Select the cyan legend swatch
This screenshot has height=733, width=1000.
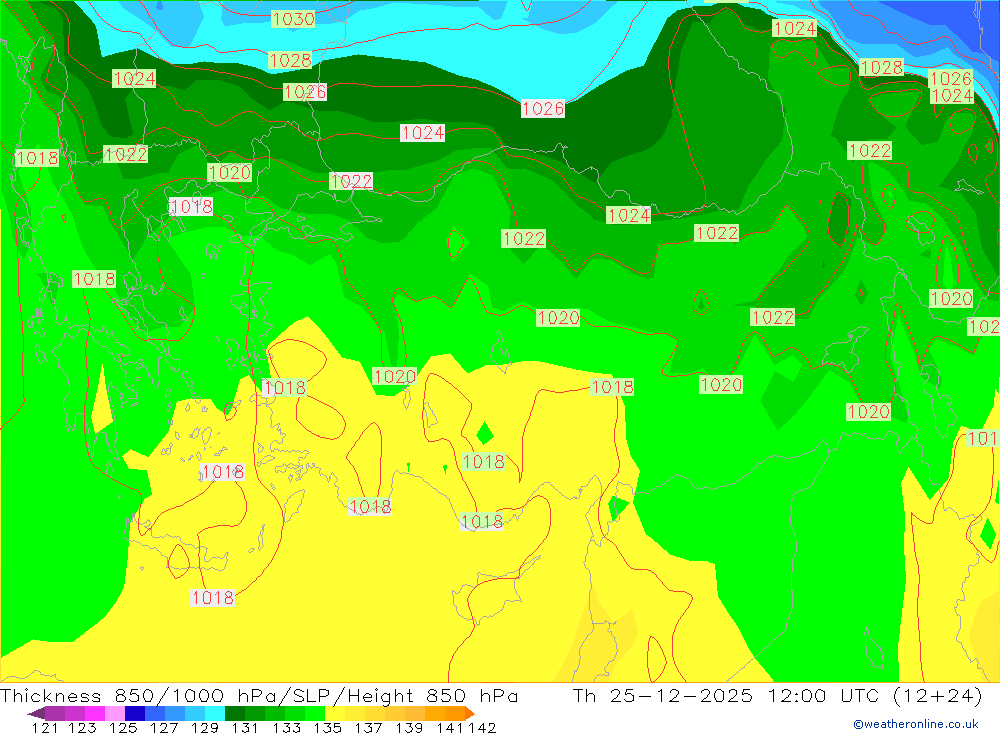pyautogui.click(x=215, y=713)
